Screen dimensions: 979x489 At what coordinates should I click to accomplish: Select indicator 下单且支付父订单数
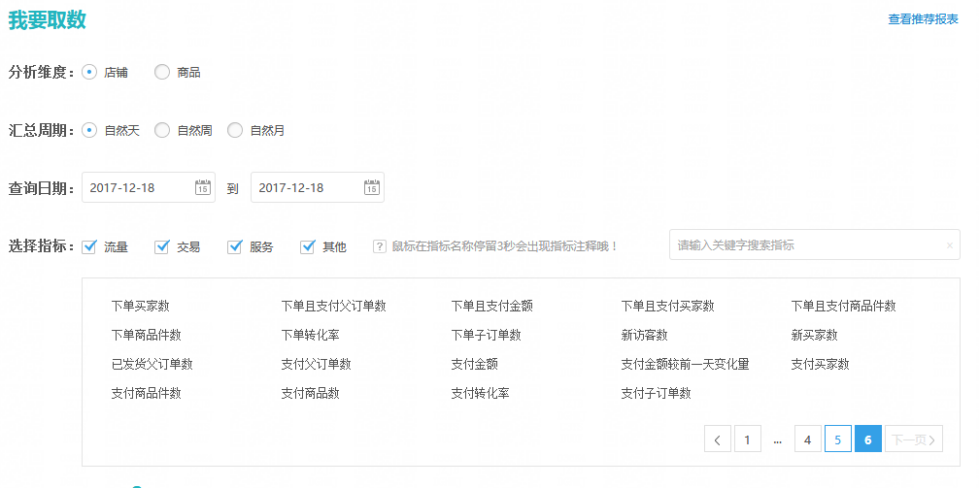coord(333,306)
